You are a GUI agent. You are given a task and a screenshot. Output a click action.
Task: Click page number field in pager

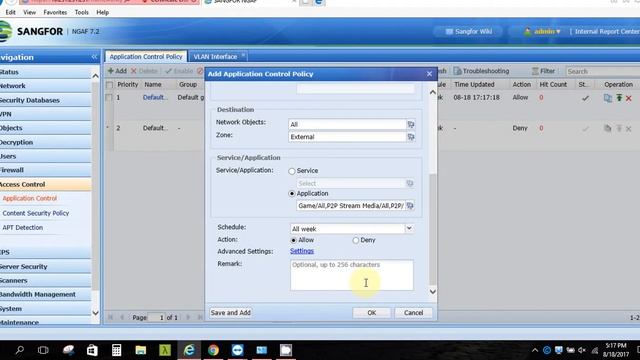coord(156,317)
